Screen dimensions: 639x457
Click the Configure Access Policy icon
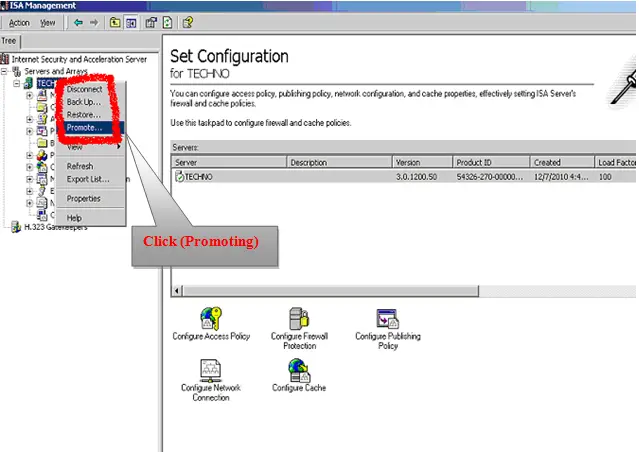click(211, 318)
